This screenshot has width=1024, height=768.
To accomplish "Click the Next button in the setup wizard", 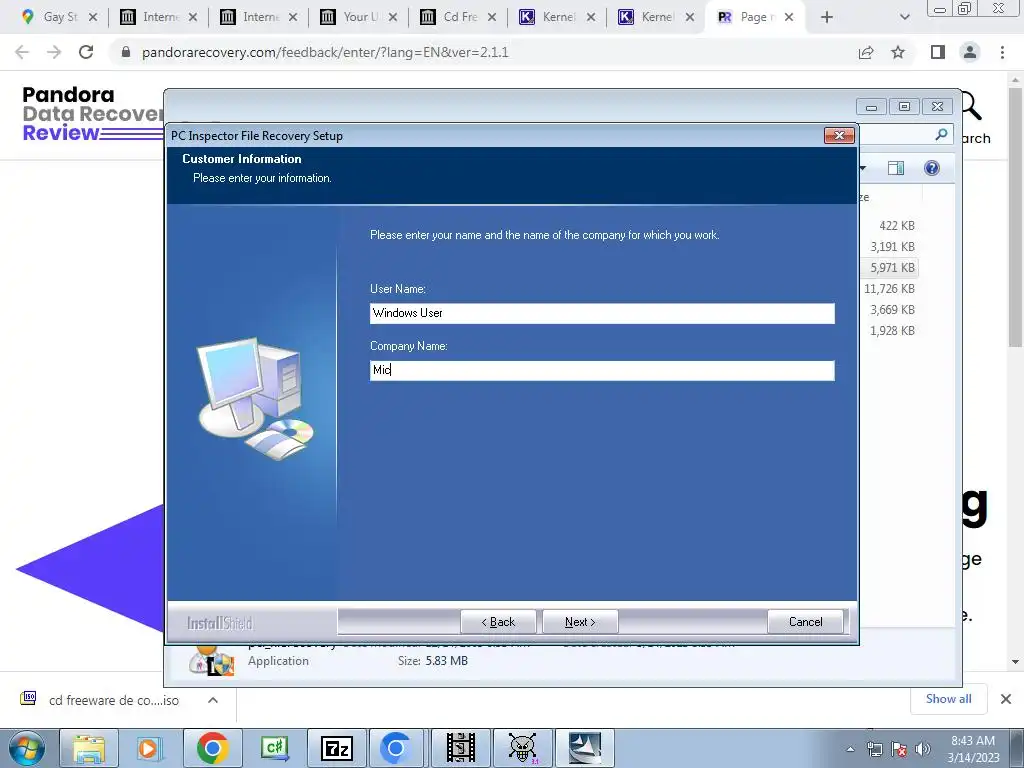I will click(x=580, y=622).
